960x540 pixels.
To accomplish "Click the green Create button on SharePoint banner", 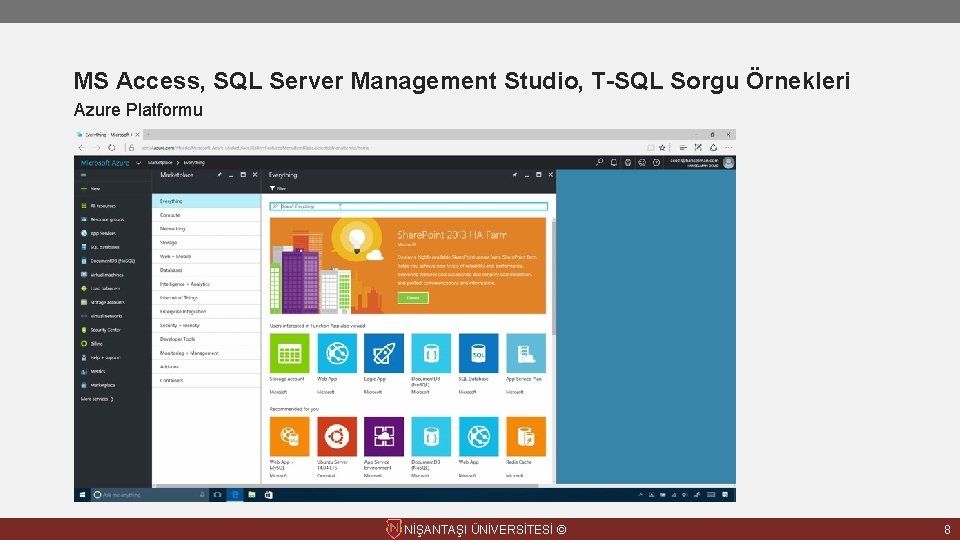I will pyautogui.click(x=413, y=298).
